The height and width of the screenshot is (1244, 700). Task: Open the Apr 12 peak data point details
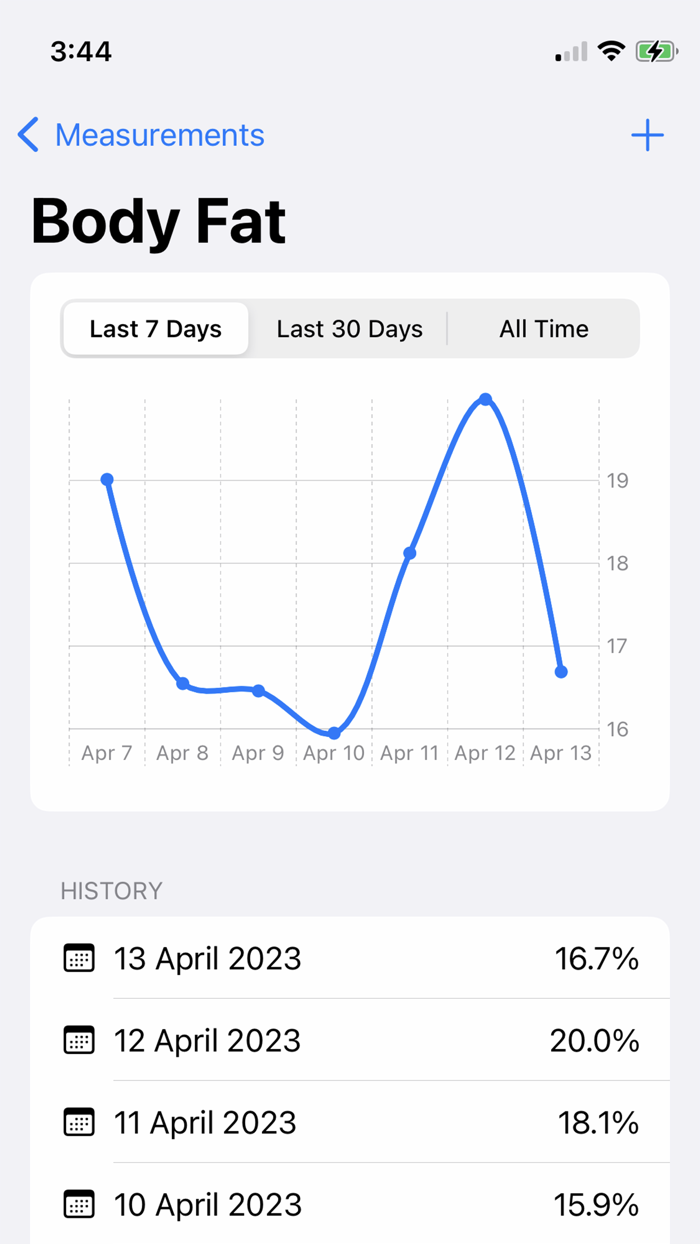pyautogui.click(x=485, y=399)
